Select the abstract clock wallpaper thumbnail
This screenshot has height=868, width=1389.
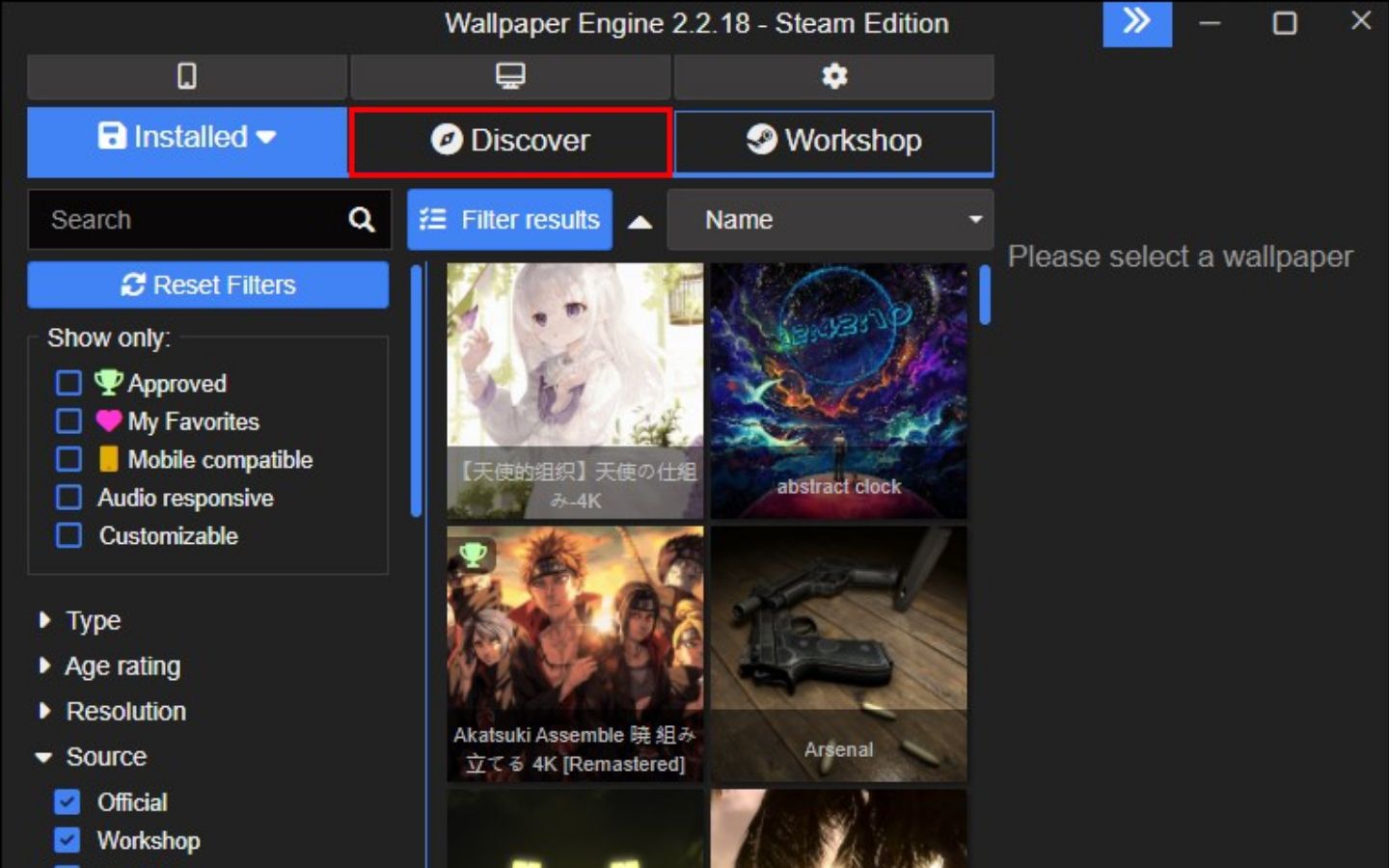838,391
